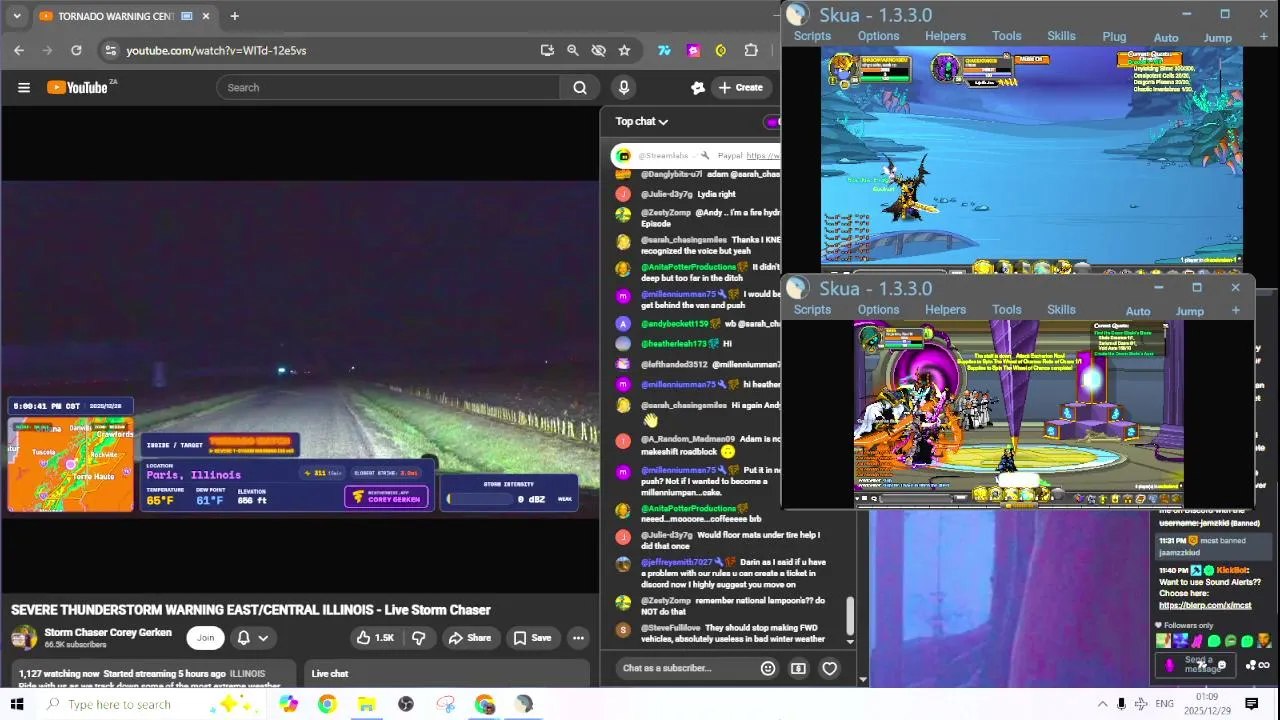Expand the Chrome tab search dropdown
Viewport: 1280px width, 720px height.
pyautogui.click(x=16, y=16)
